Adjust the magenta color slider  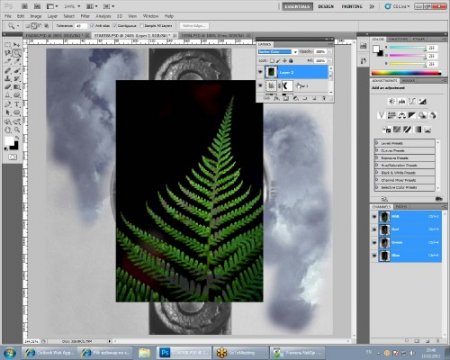tap(407, 56)
